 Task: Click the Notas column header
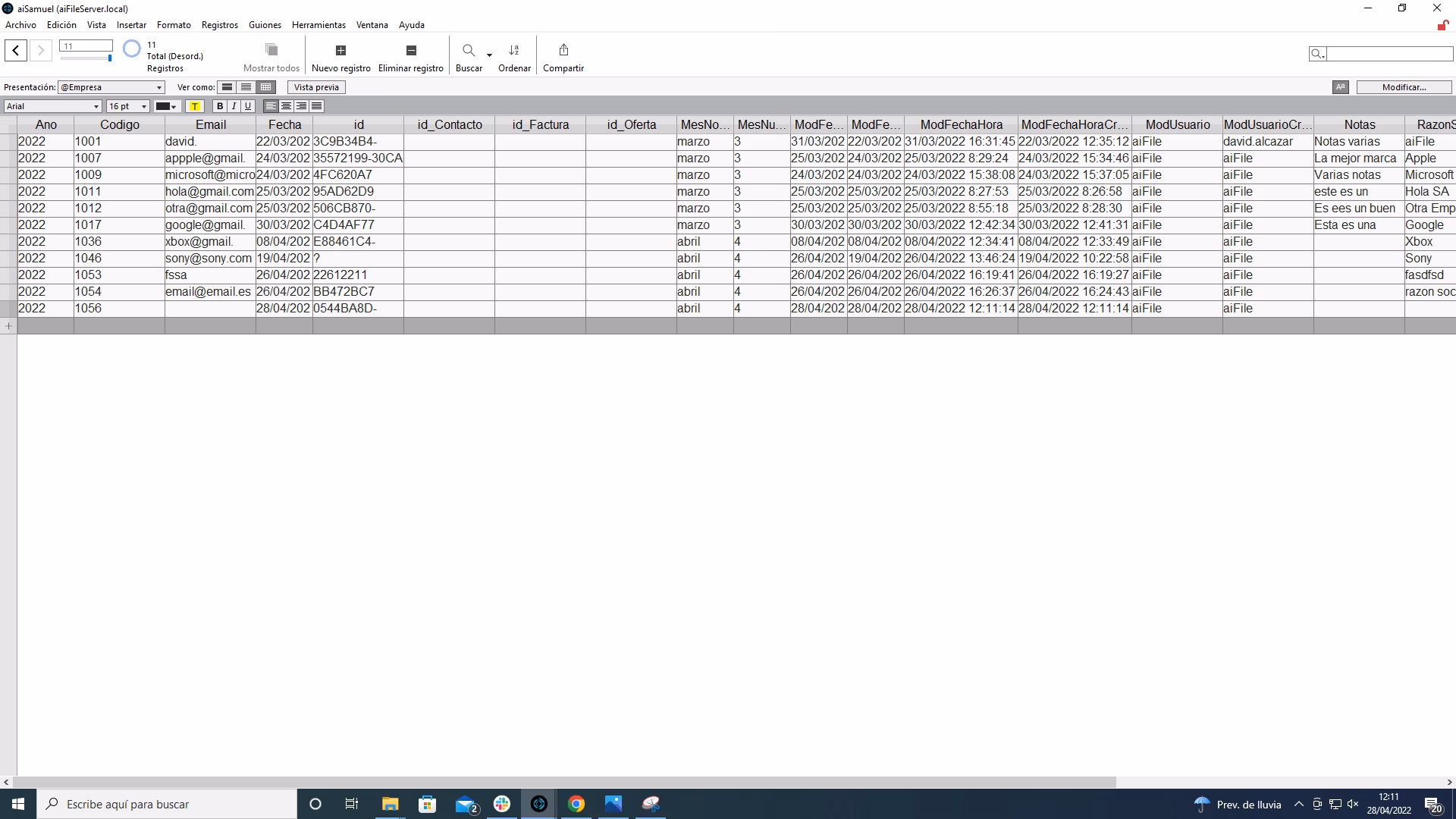coord(1359,124)
